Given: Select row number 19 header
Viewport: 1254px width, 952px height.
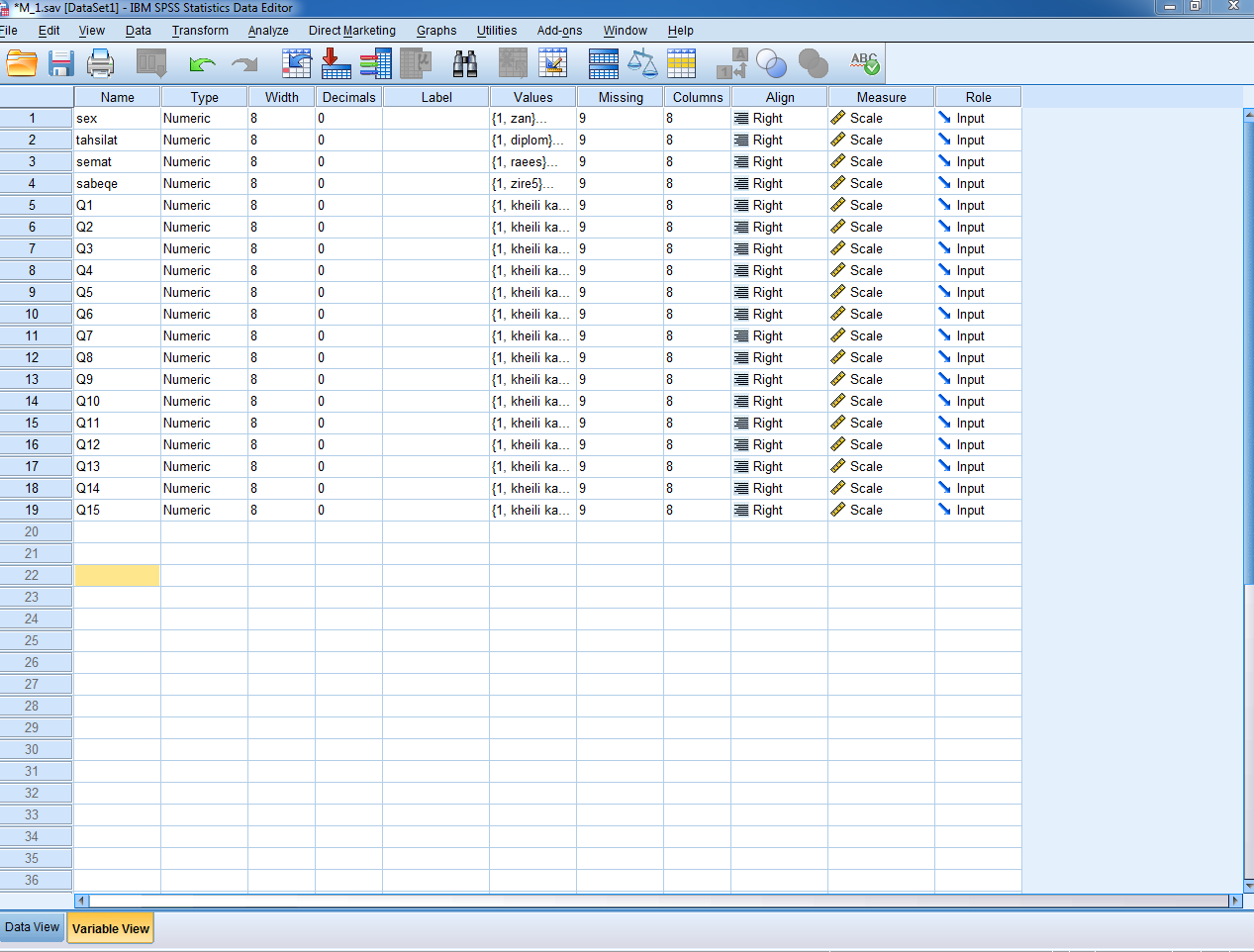Looking at the screenshot, I should tap(37, 510).
